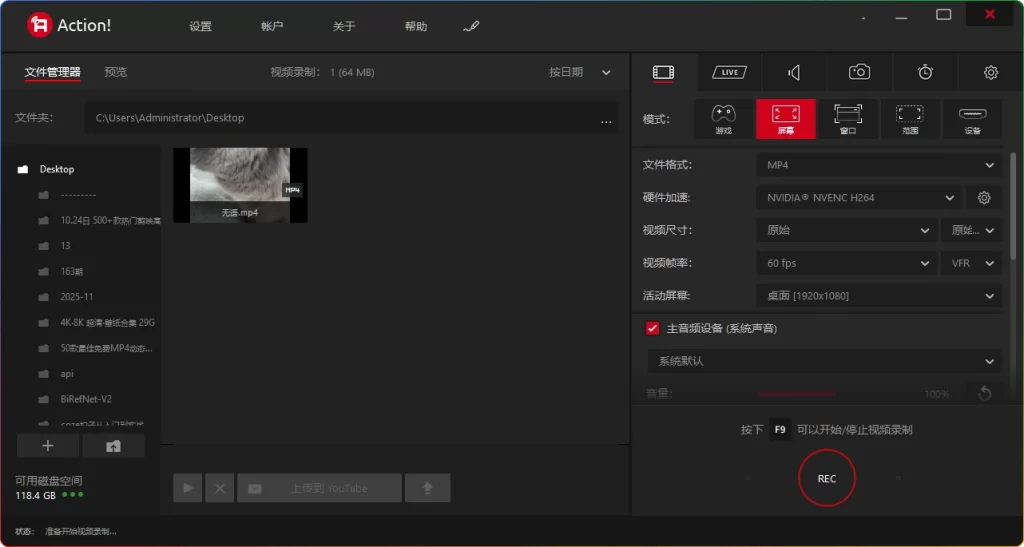This screenshot has width=1024, height=547.
Task: Open the api folder
Action: click(67, 374)
